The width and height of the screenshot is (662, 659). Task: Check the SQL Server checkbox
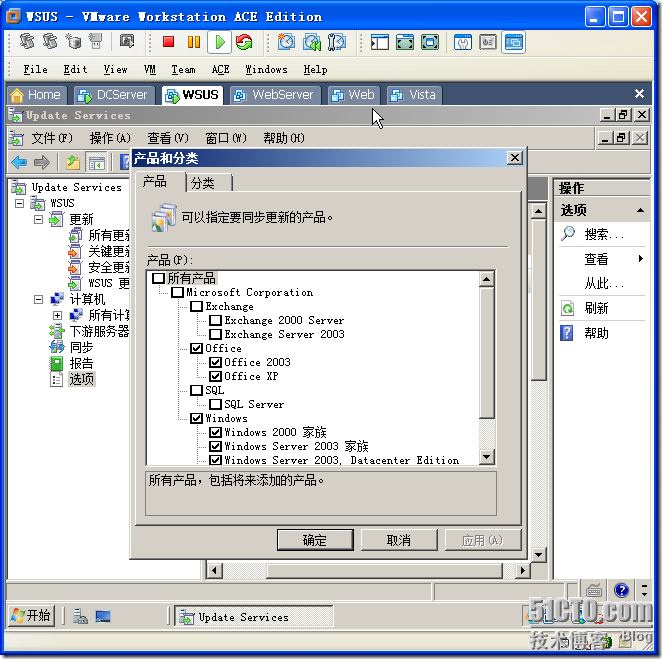(x=215, y=404)
